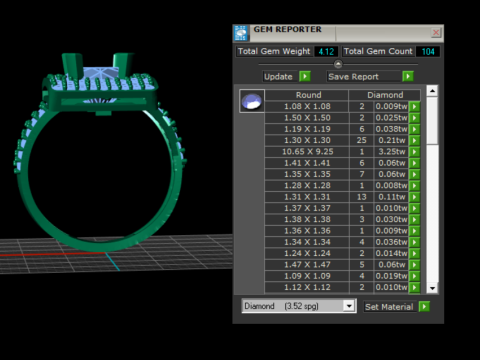The height and width of the screenshot is (360, 480).
Task: Close the Gem Reporter window
Action: [436, 32]
